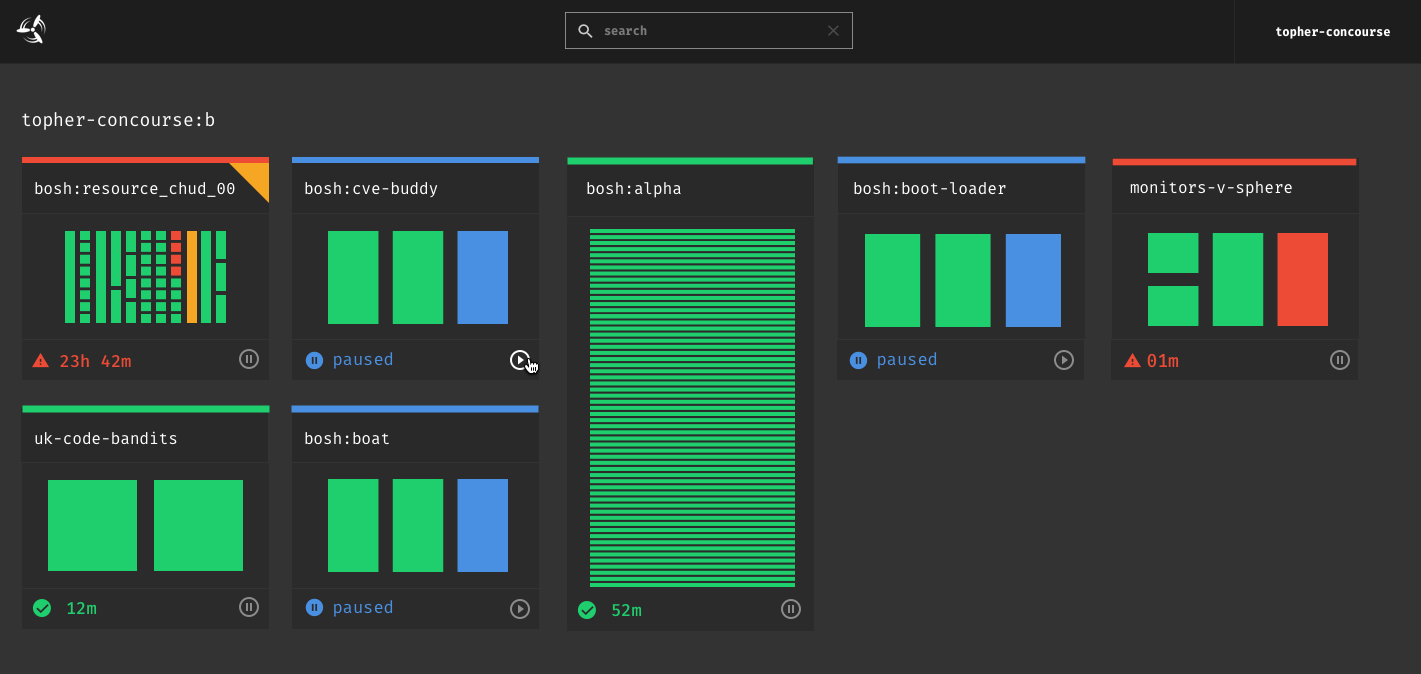The width and height of the screenshot is (1421, 674).
Task: Clear the search field with the X icon
Action: [833, 30]
